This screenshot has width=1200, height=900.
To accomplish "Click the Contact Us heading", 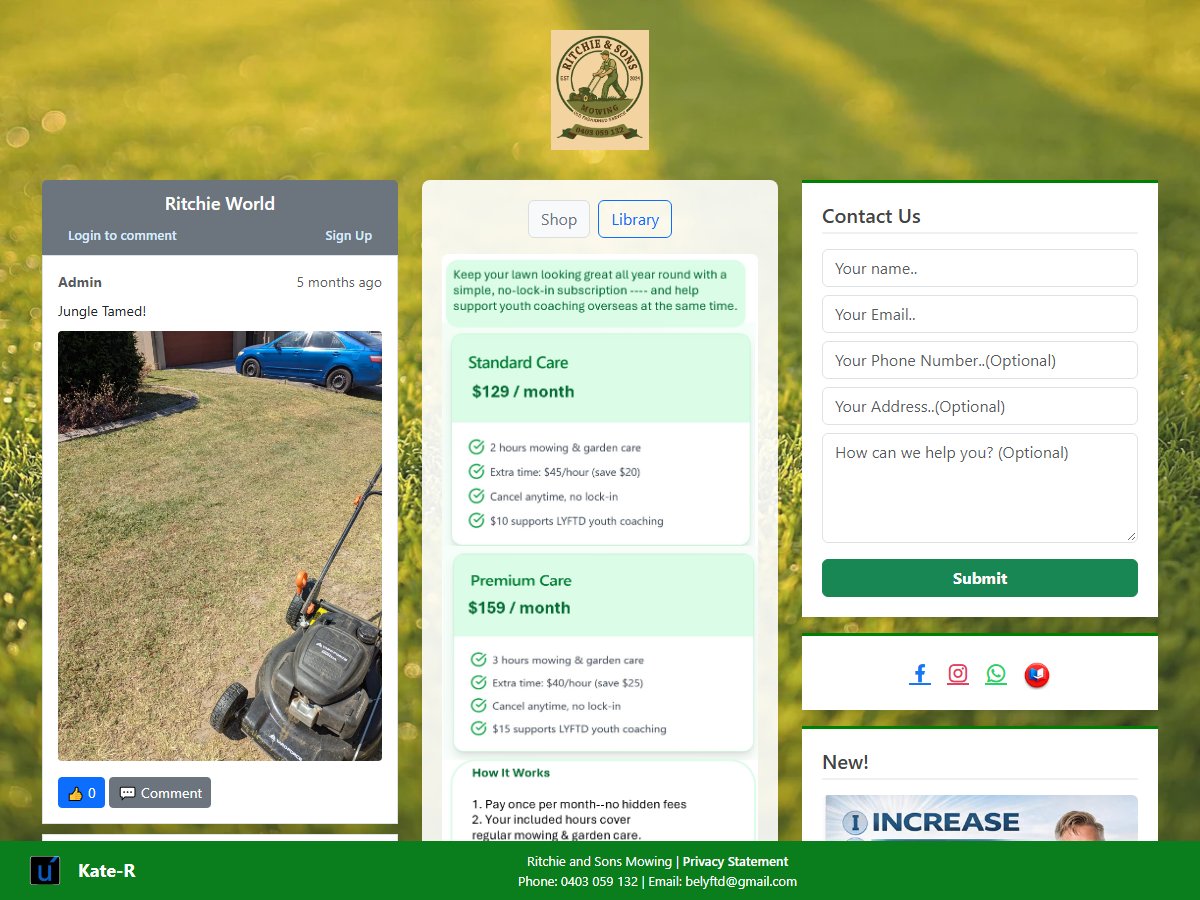I will (x=871, y=216).
